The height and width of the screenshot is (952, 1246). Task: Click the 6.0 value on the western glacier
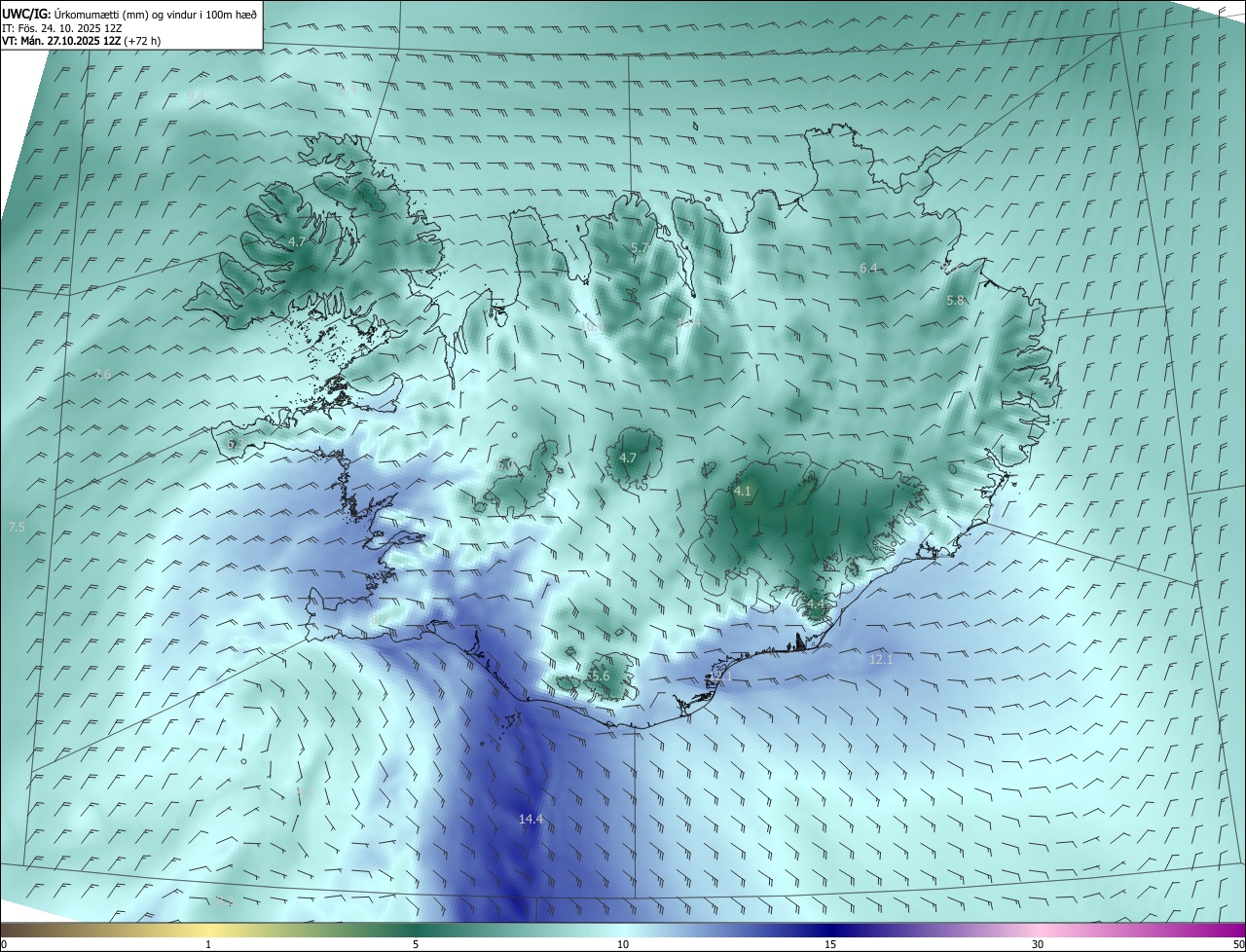point(504,465)
